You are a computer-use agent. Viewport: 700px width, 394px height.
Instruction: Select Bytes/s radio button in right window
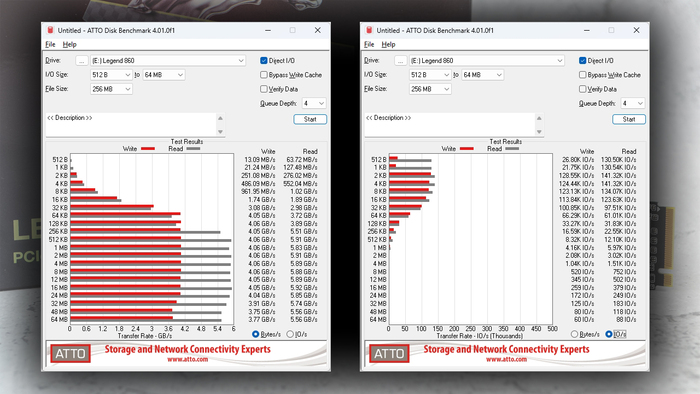[x=575, y=334]
